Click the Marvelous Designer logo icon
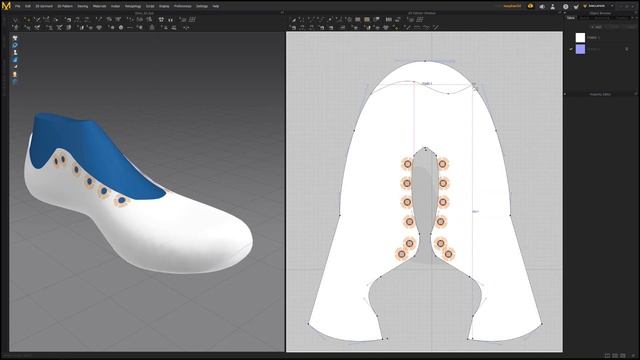The height and width of the screenshot is (360, 640). point(6,6)
